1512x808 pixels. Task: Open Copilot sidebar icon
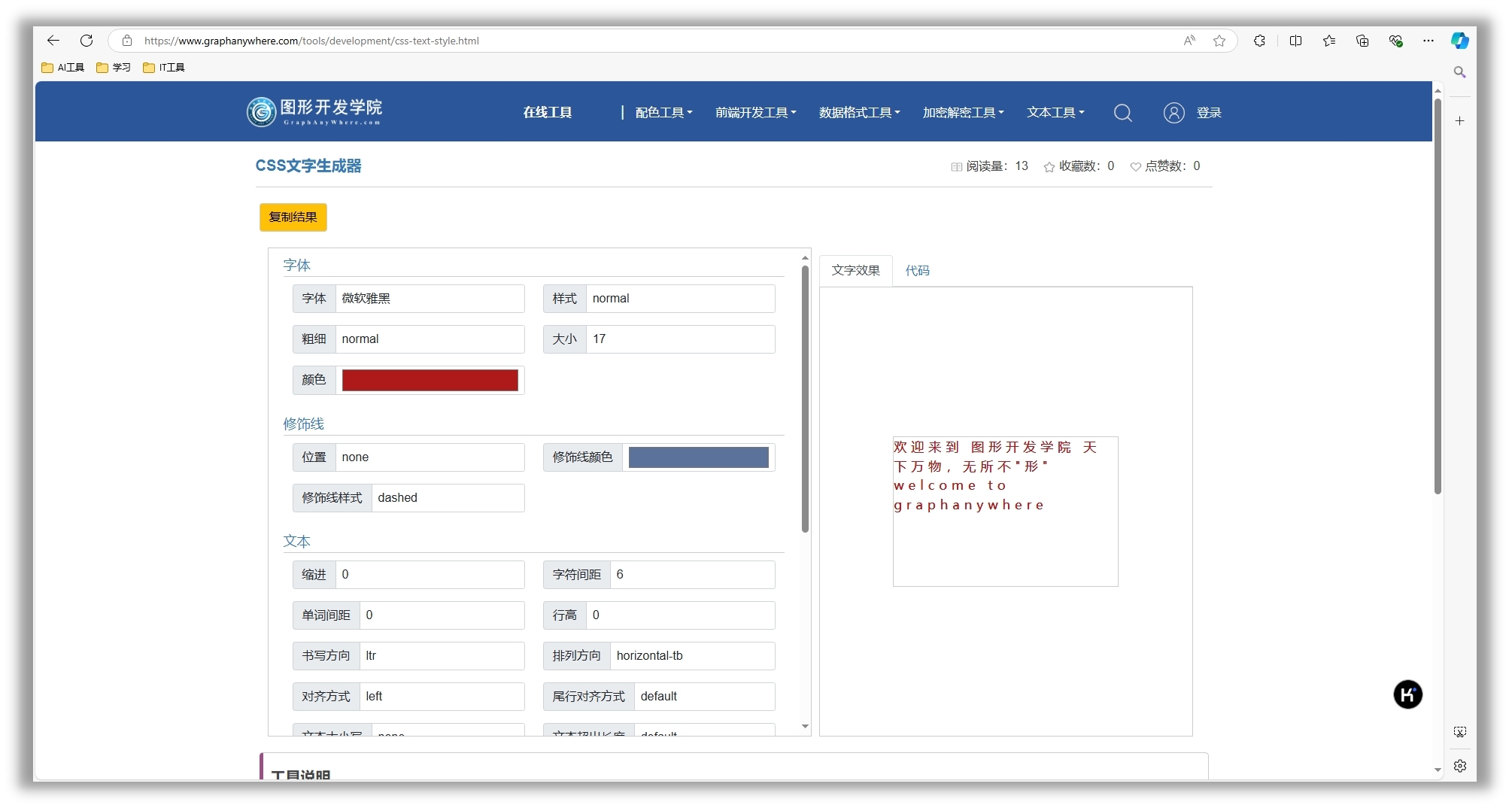pyautogui.click(x=1460, y=41)
